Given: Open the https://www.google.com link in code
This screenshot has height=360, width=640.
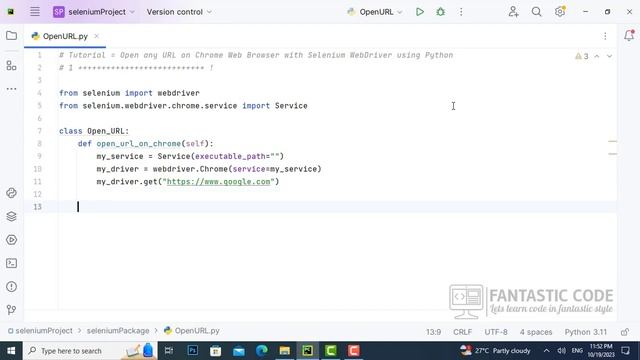Looking at the screenshot, I should point(219,182).
